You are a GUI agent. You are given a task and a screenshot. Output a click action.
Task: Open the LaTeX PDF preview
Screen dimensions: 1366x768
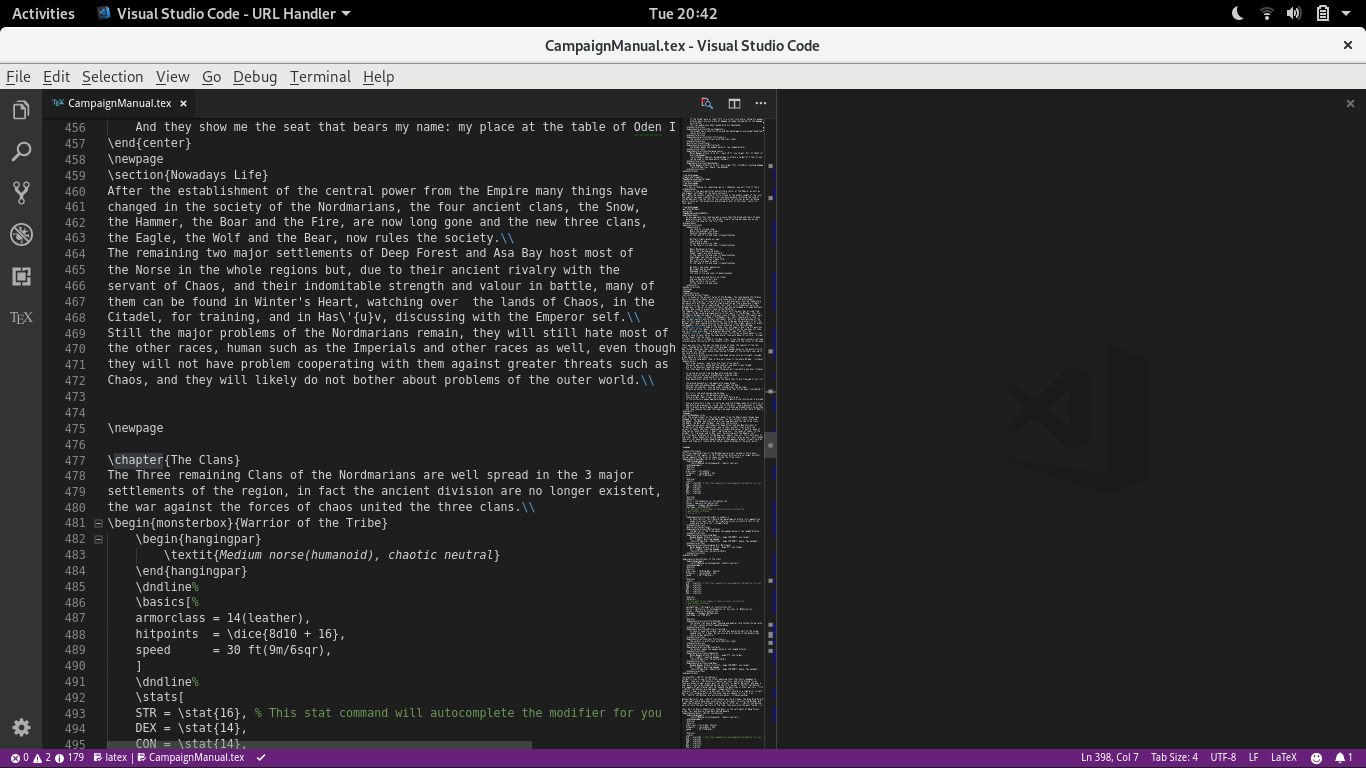click(706, 103)
